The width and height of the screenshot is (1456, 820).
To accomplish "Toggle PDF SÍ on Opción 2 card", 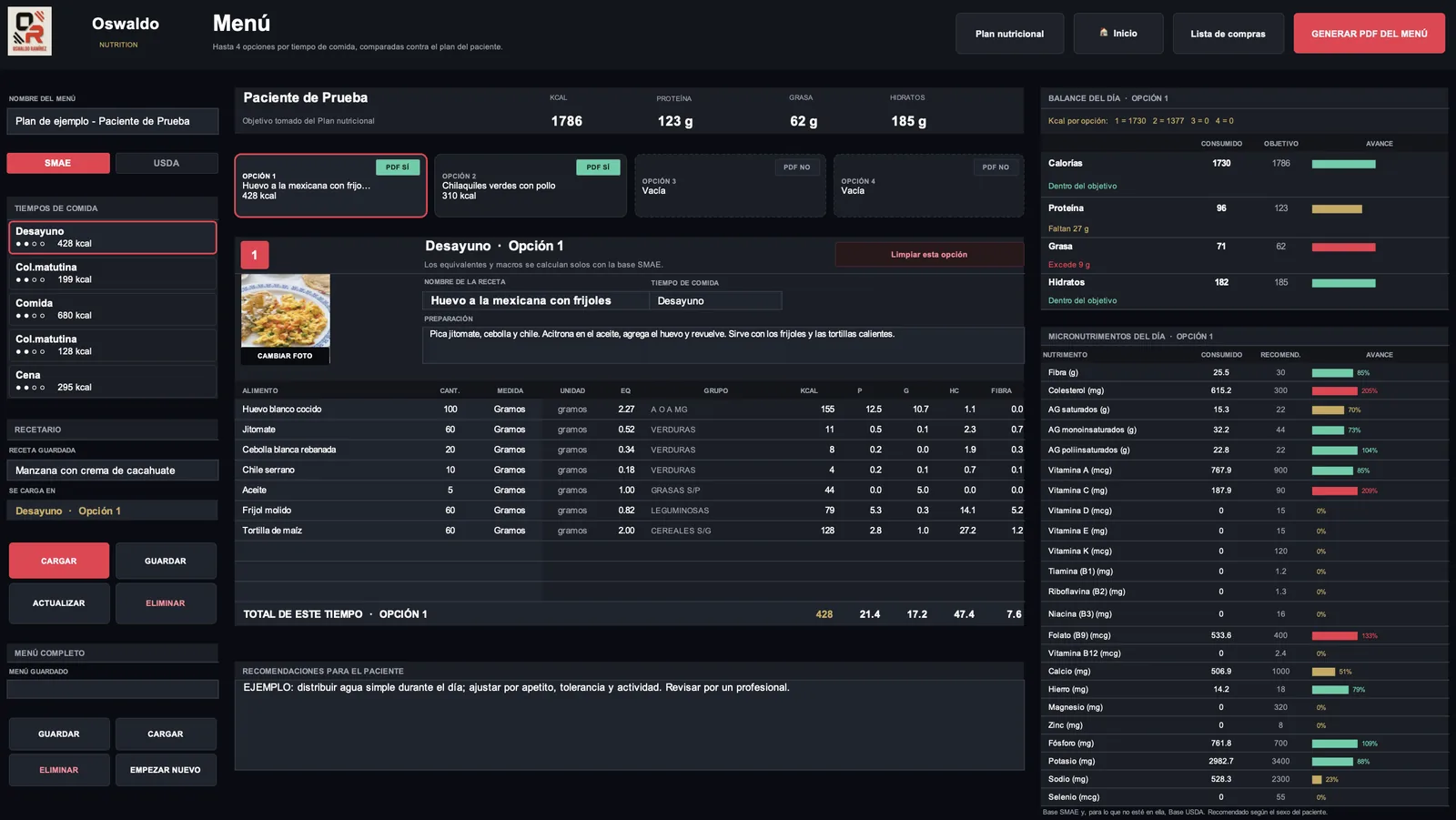I will pos(598,167).
